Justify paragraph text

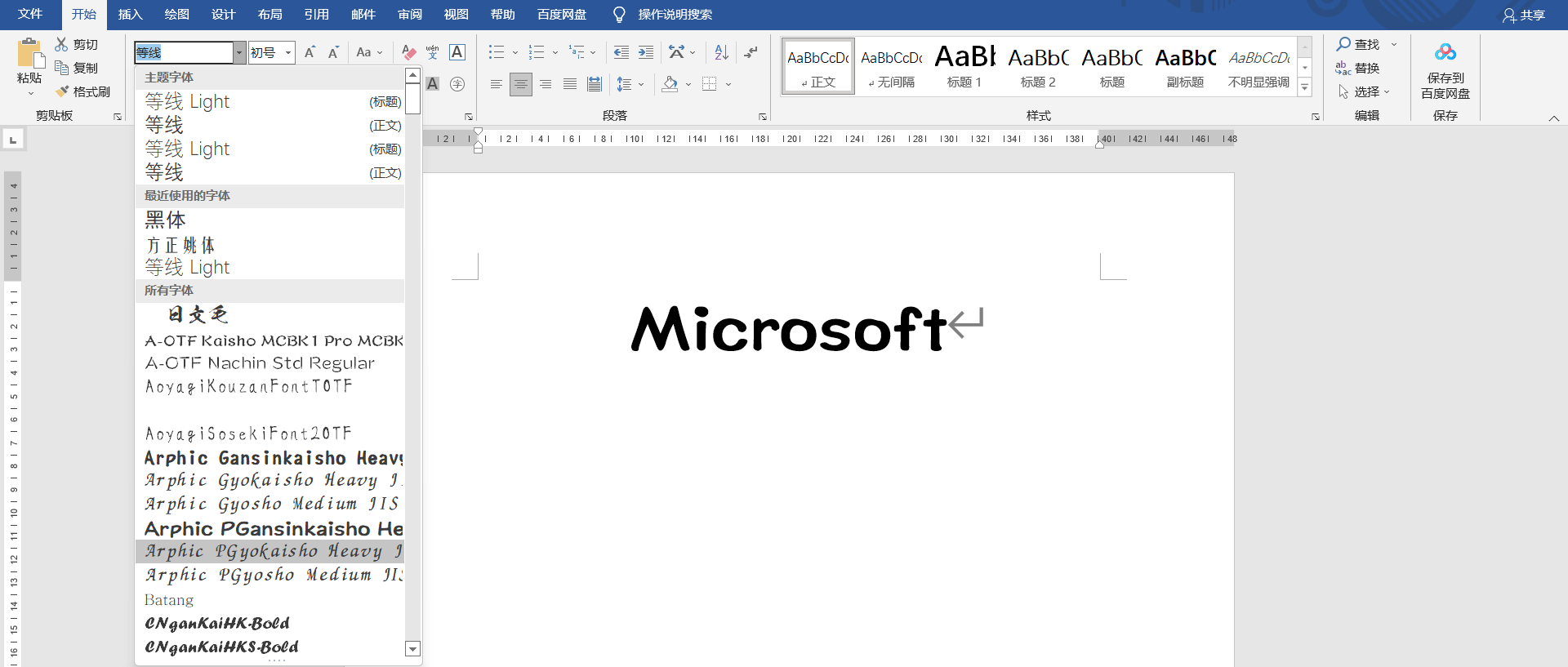[570, 83]
